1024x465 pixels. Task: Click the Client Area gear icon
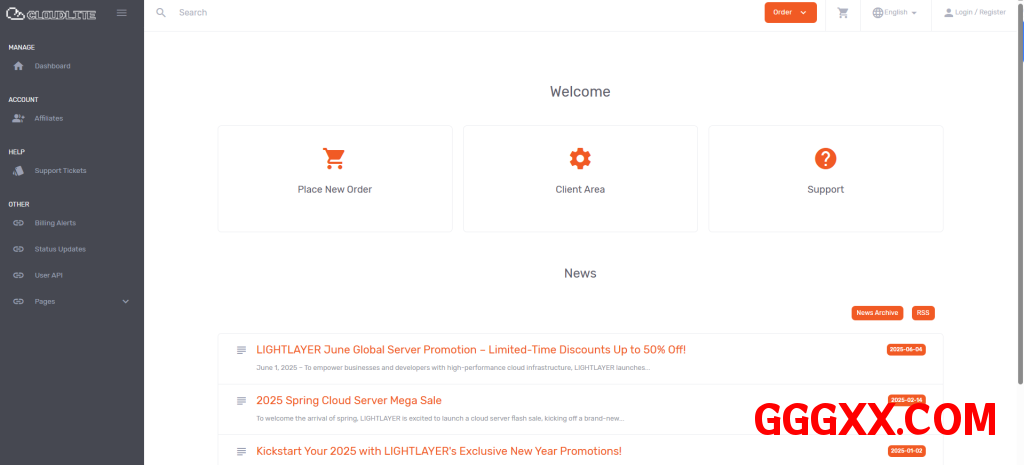tap(580, 159)
